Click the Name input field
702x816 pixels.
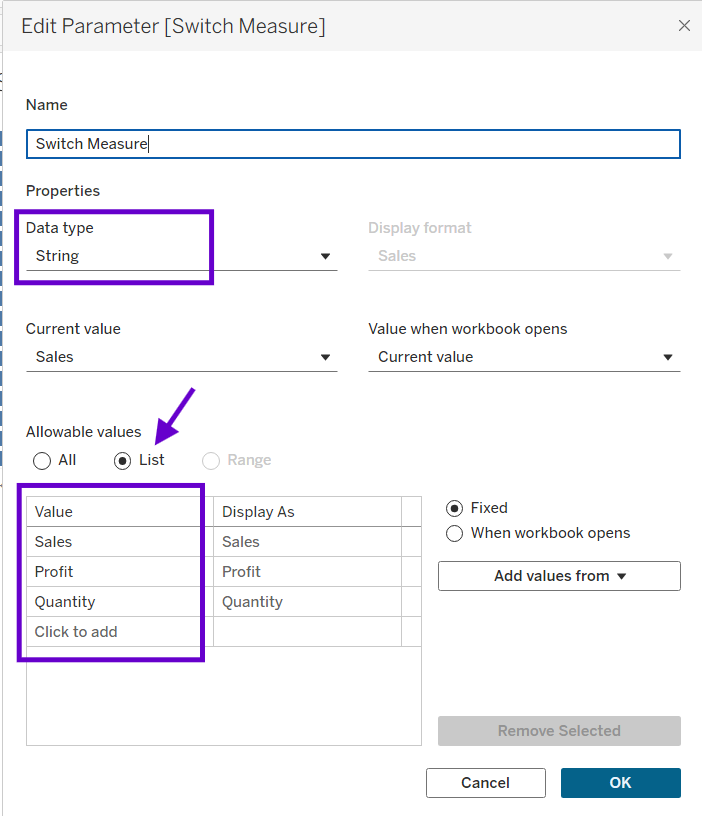point(353,144)
